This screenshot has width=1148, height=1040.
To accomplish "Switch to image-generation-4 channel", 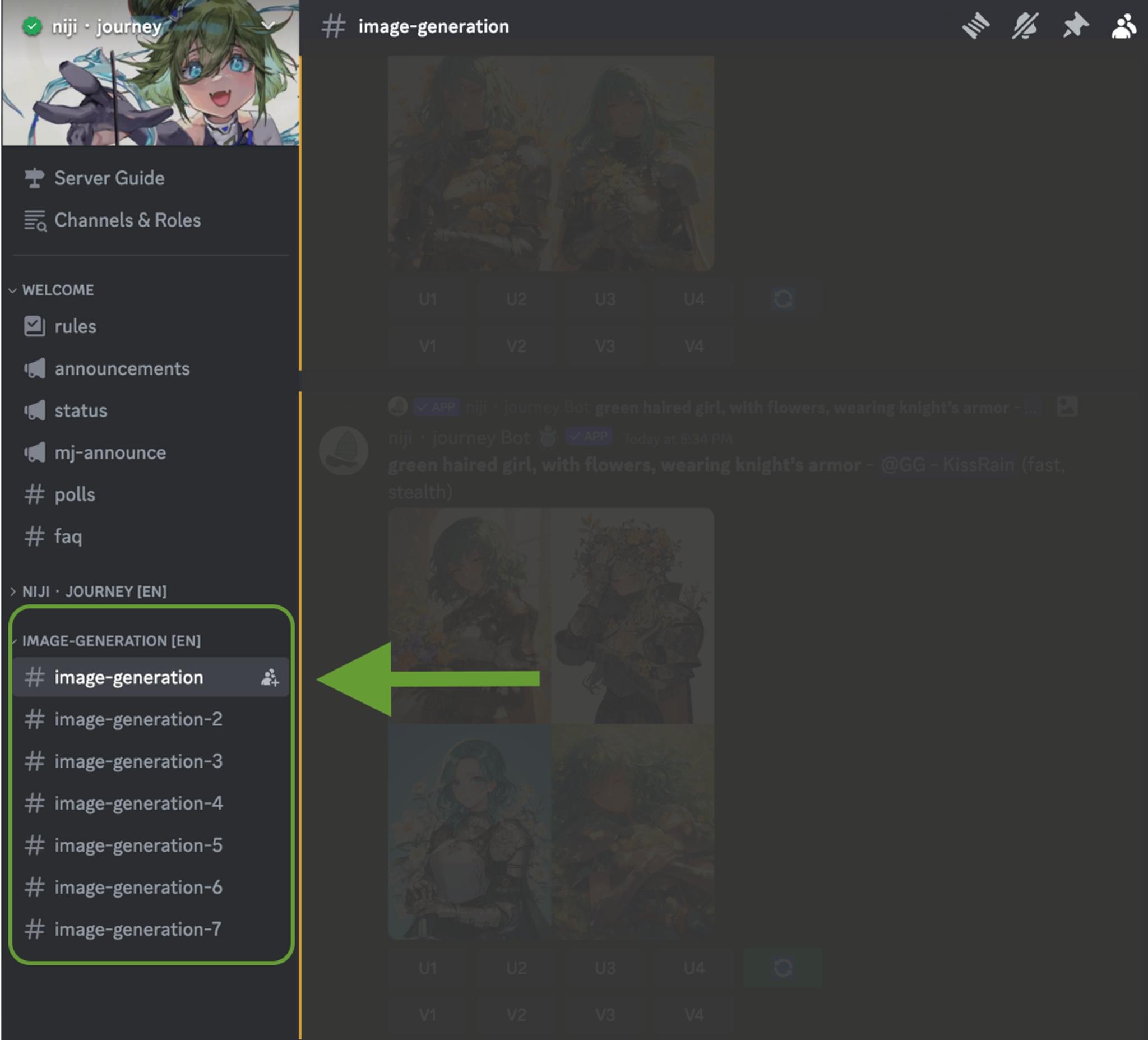I will 151,803.
